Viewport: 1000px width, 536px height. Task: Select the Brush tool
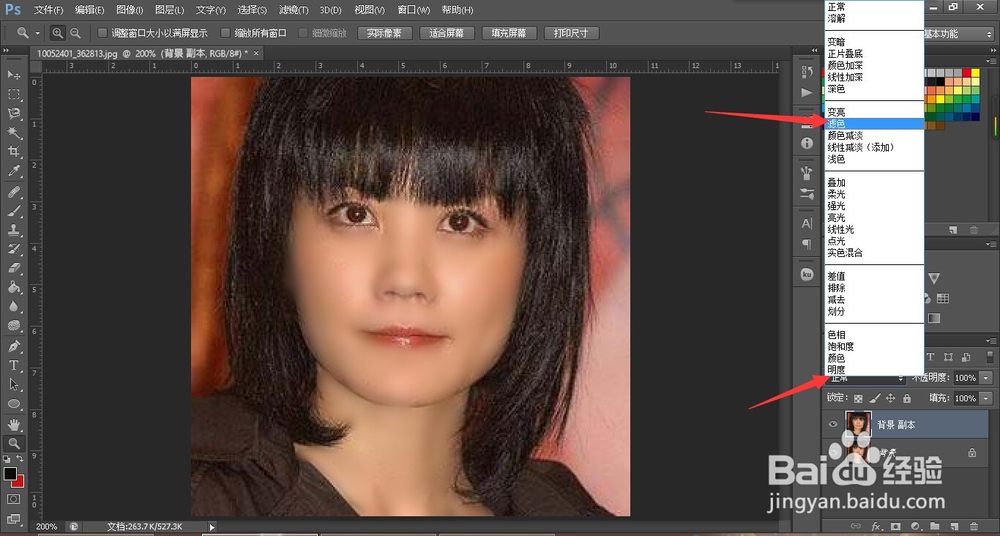(x=14, y=211)
